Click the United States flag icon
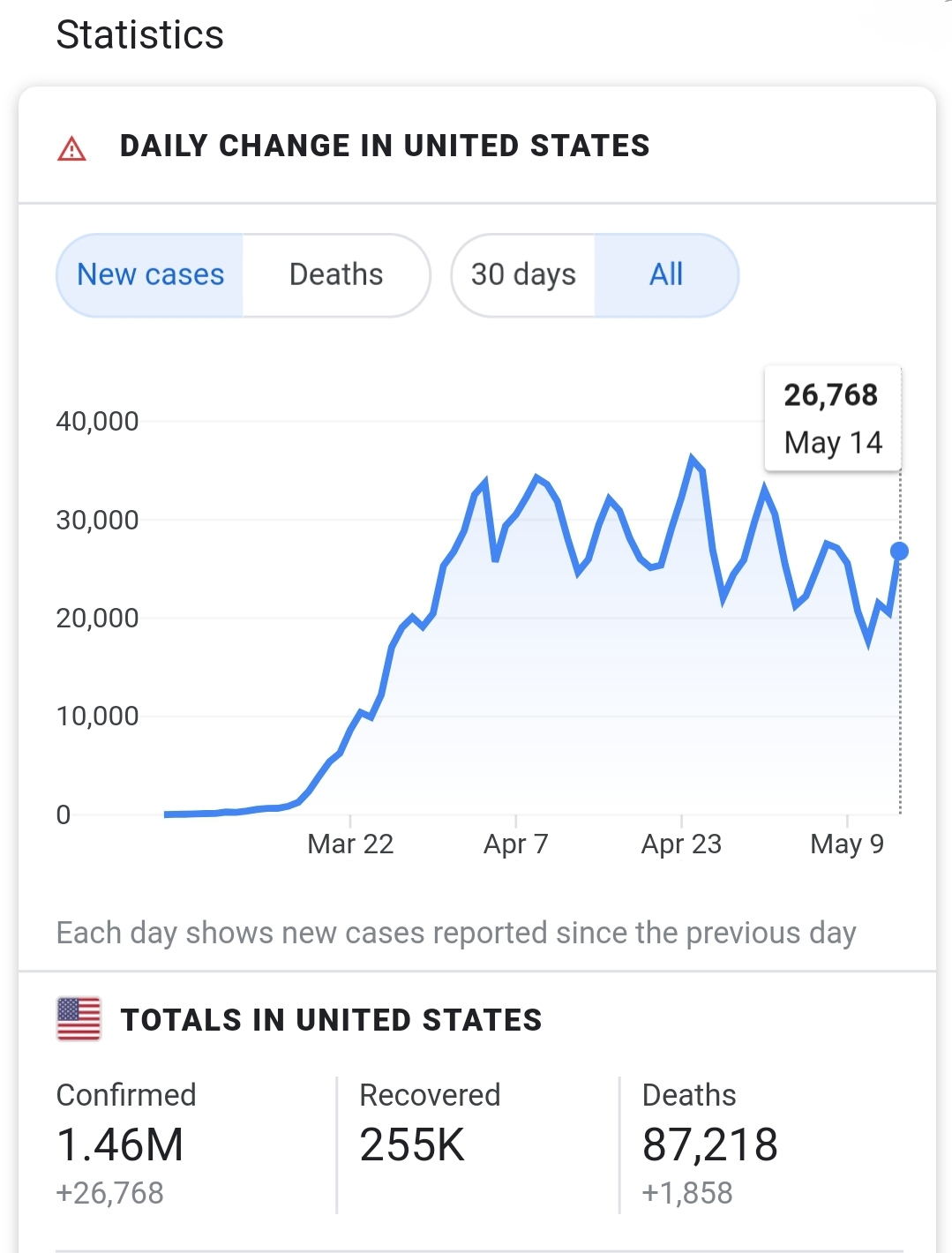Image resolution: width=952 pixels, height=1253 pixels. (79, 1019)
